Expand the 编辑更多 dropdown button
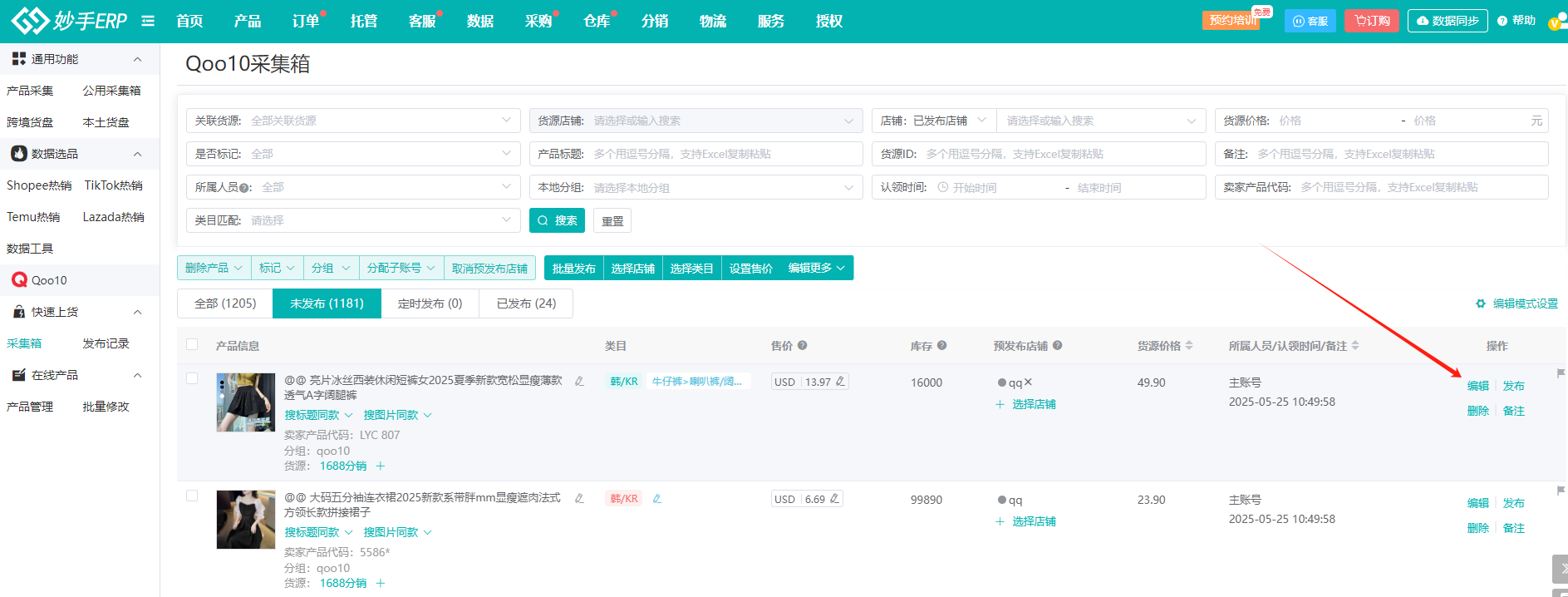This screenshot has height=597, width=1568. pos(817,268)
